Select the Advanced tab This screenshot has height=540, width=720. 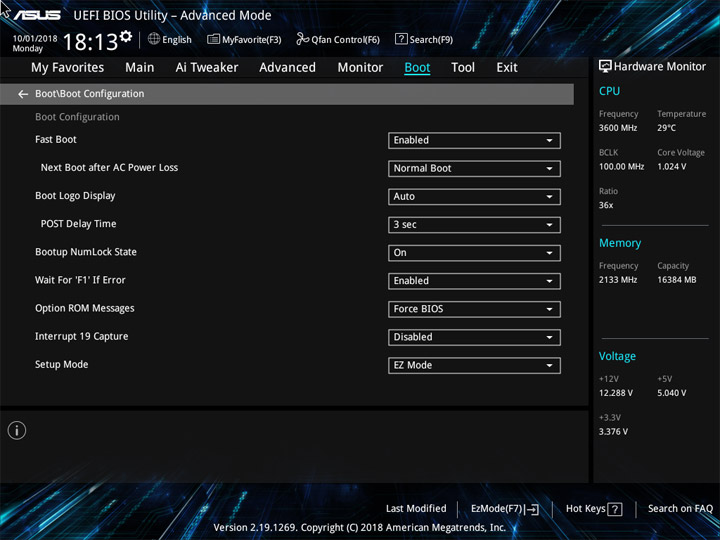pos(287,68)
